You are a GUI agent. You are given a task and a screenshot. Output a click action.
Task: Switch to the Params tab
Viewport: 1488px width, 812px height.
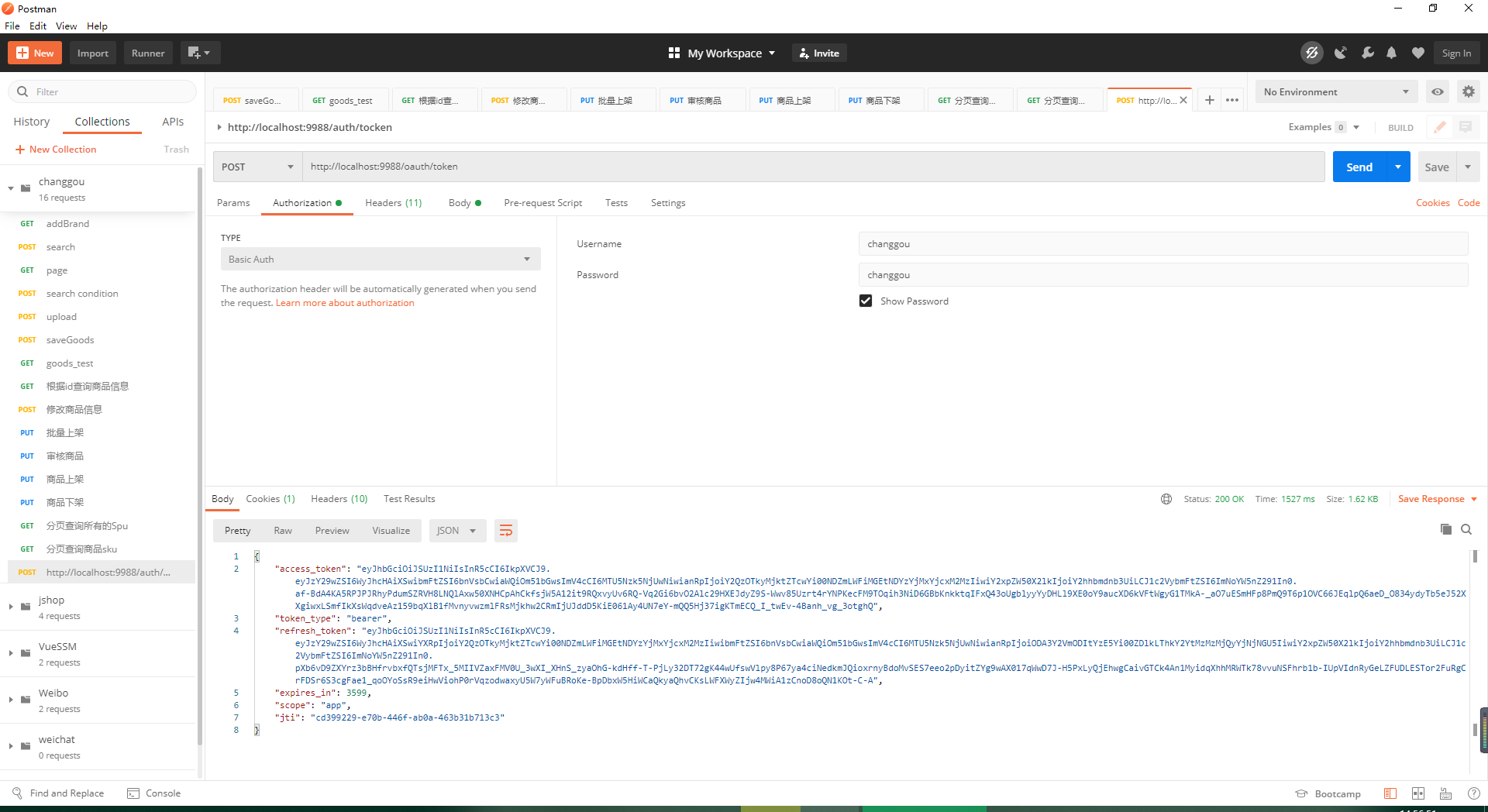233,203
